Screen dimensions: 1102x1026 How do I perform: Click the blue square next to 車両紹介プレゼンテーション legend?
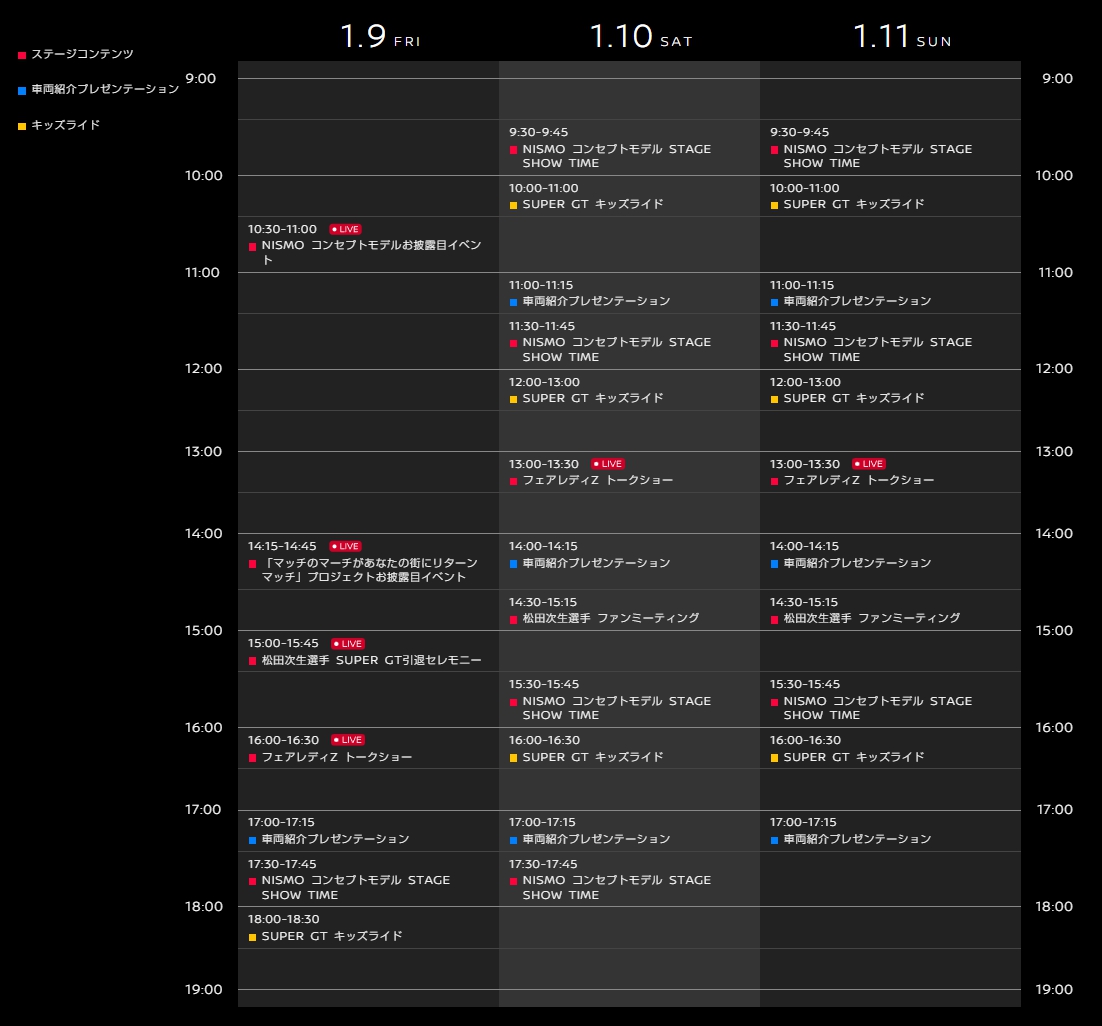point(22,90)
